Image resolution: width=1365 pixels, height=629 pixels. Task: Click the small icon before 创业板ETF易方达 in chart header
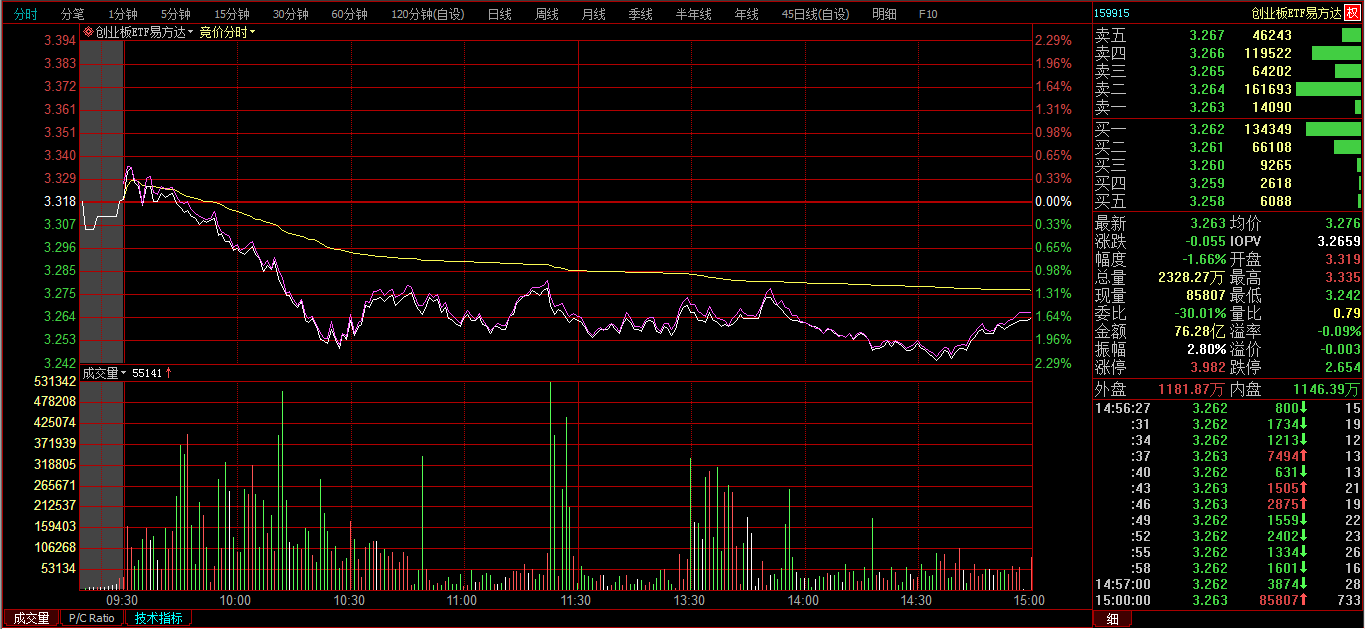coord(88,32)
